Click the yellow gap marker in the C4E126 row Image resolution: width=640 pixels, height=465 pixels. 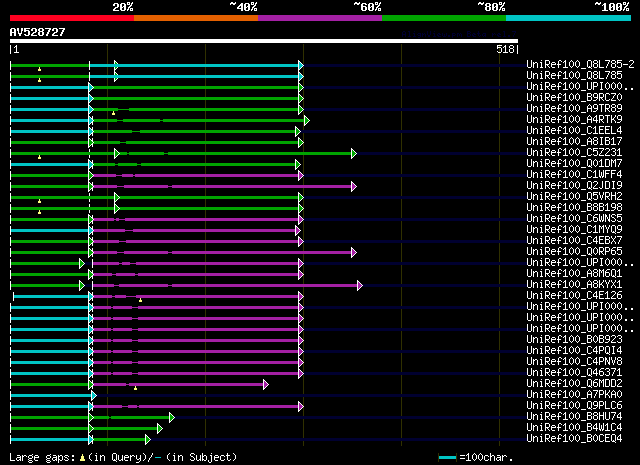[x=140, y=300]
